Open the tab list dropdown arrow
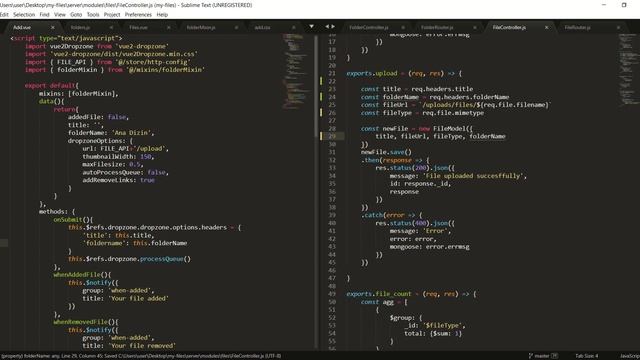Screen dimensions: 640x360 [311, 27]
